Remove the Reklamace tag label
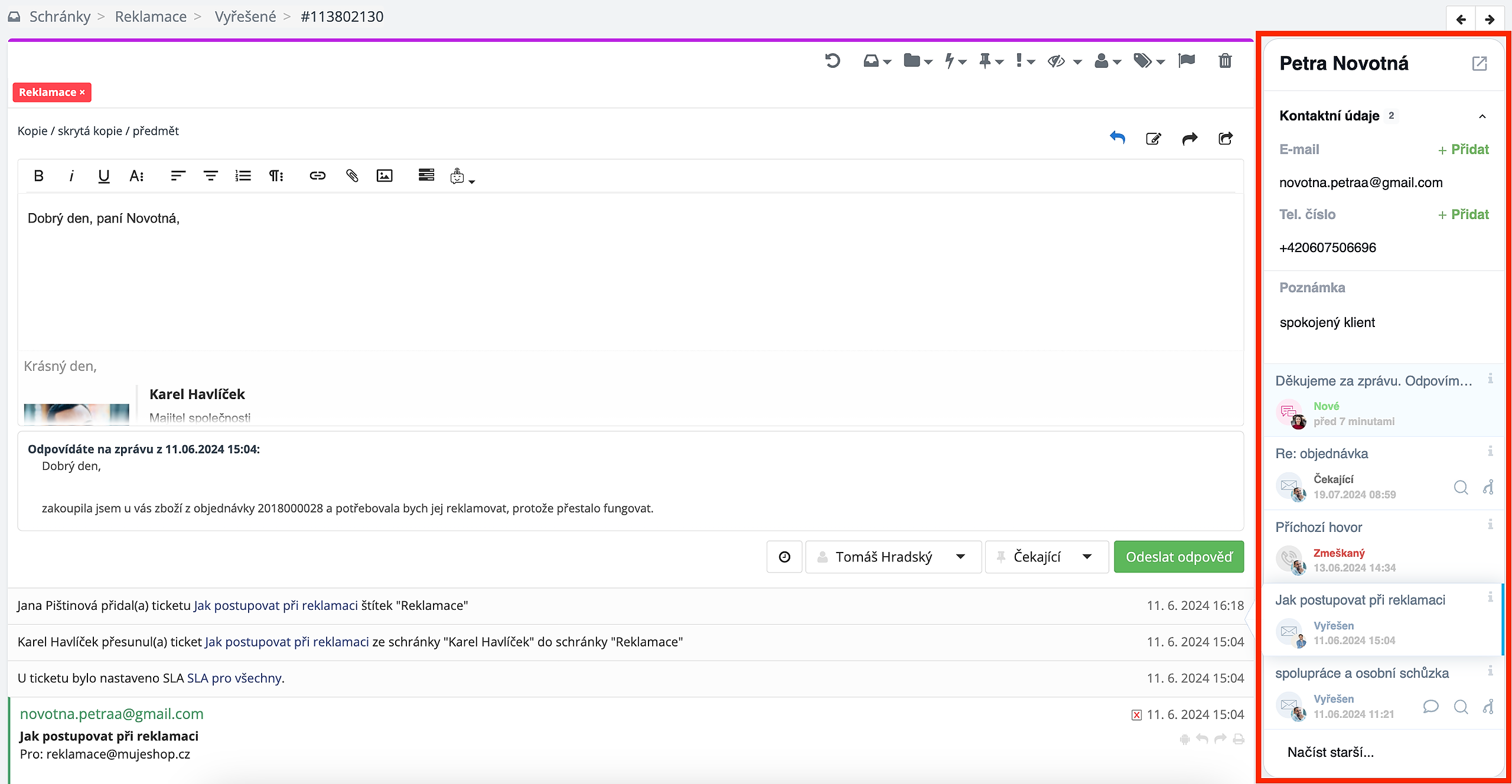This screenshot has width=1512, height=784. click(x=82, y=93)
